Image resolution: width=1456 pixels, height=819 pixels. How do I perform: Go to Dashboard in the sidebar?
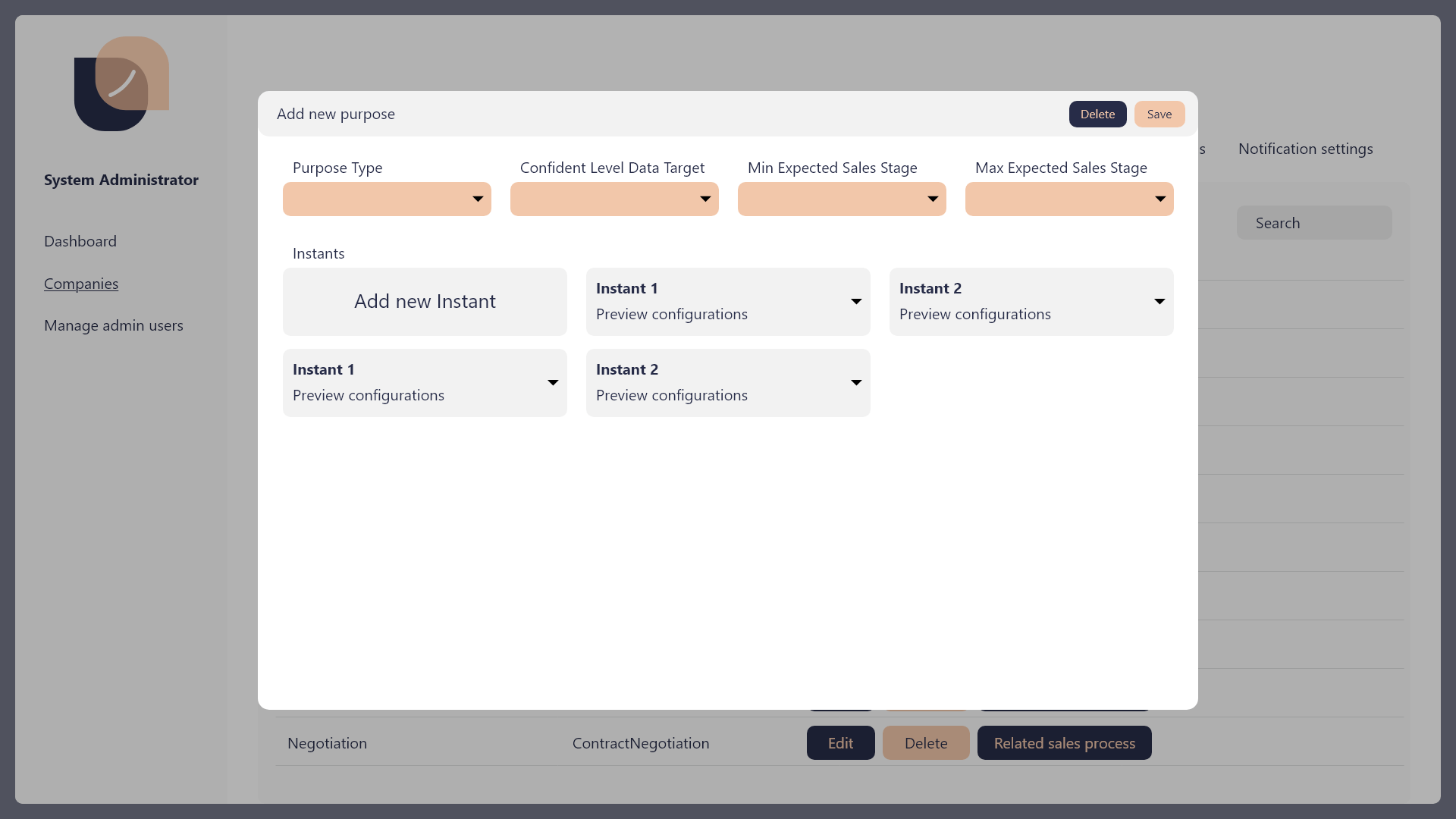tap(80, 241)
